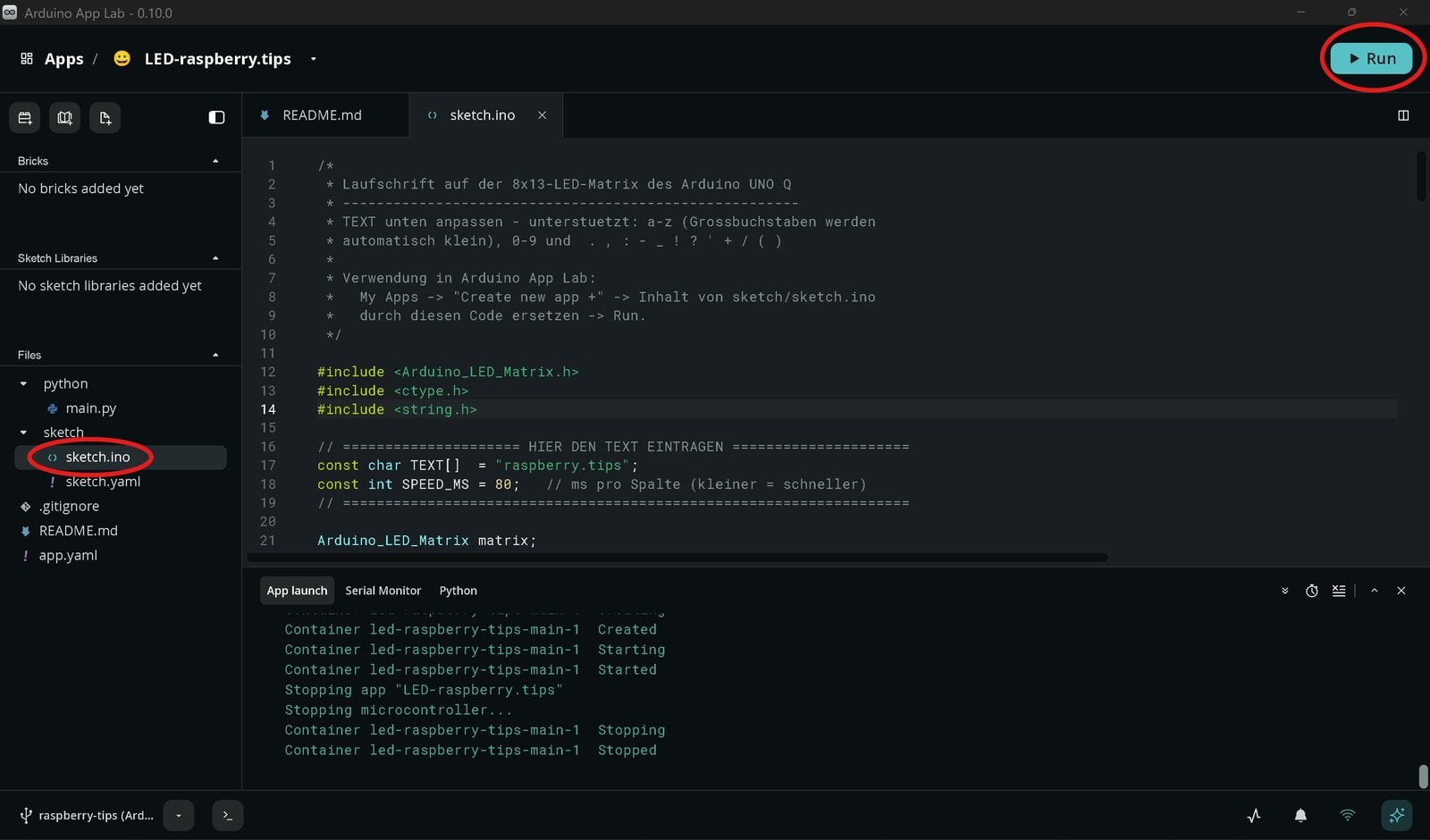This screenshot has height=840, width=1430.
Task: Switch to the Python console tab
Action: click(x=458, y=591)
